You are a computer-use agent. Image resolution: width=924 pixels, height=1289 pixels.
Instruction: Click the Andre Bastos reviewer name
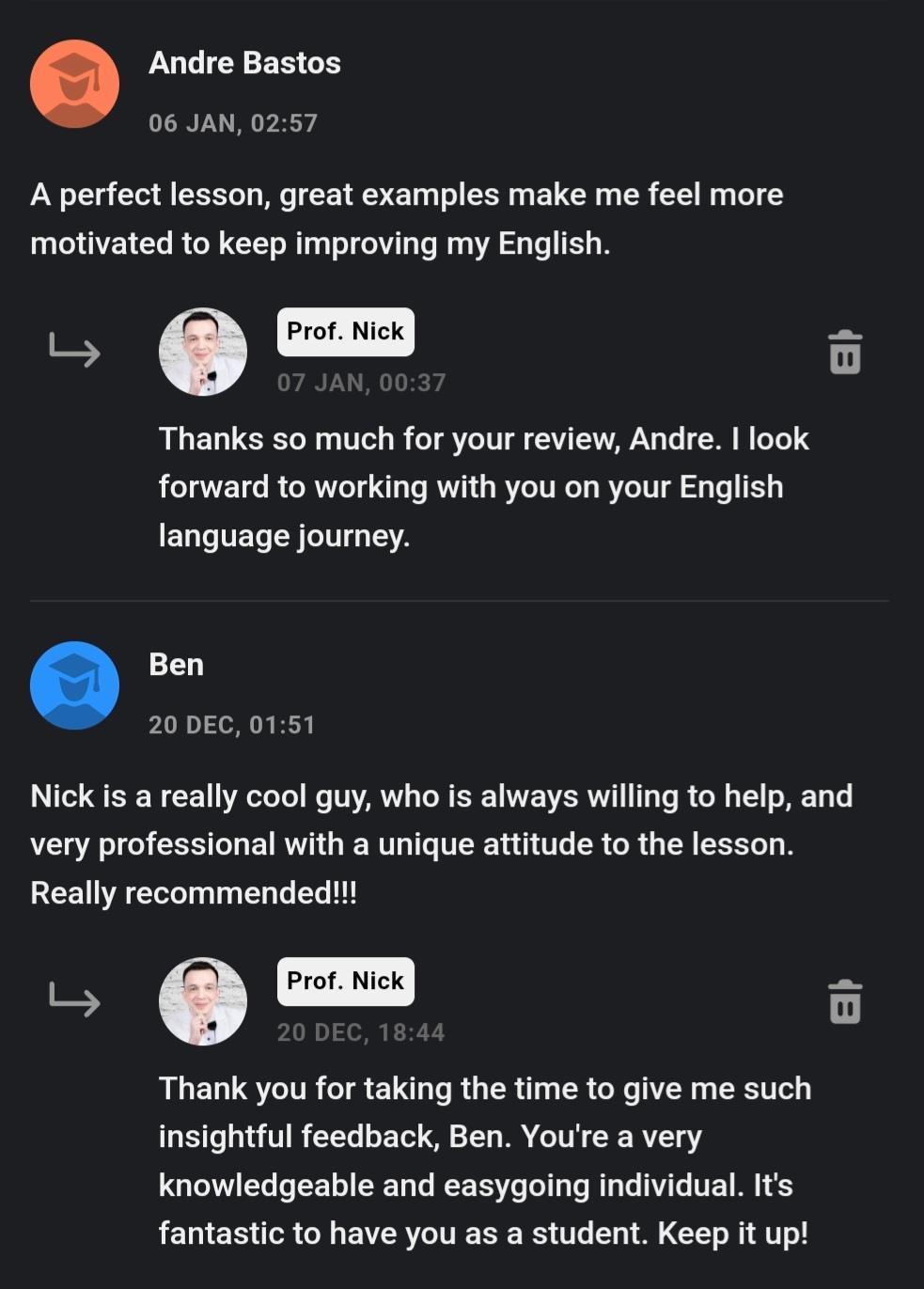point(244,63)
